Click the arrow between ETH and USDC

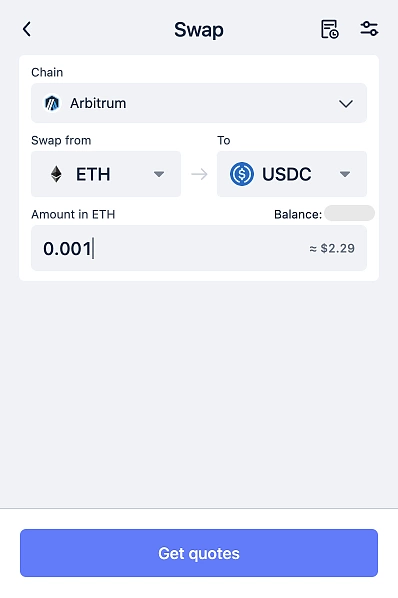199,174
